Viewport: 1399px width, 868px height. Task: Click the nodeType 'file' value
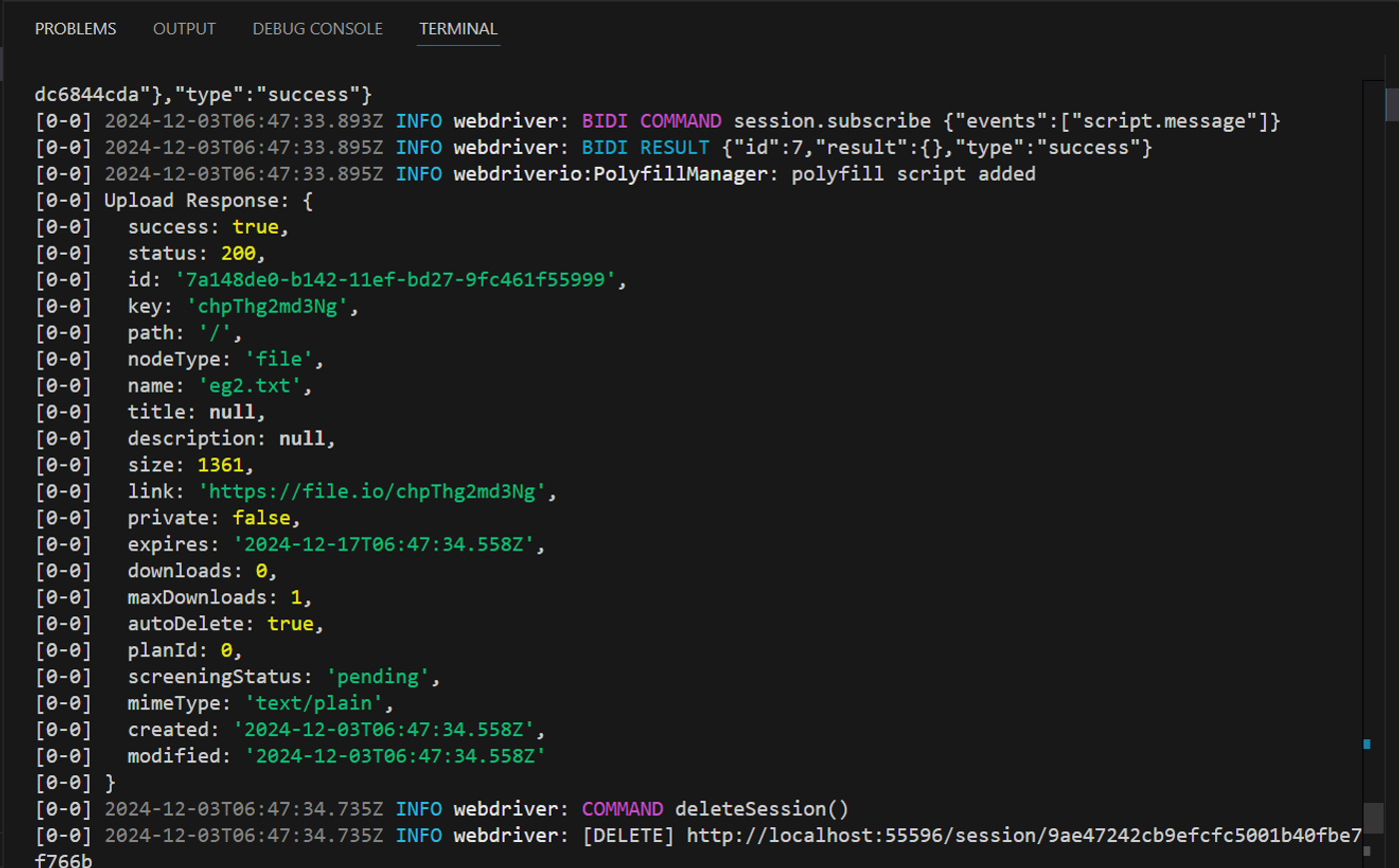[278, 360]
